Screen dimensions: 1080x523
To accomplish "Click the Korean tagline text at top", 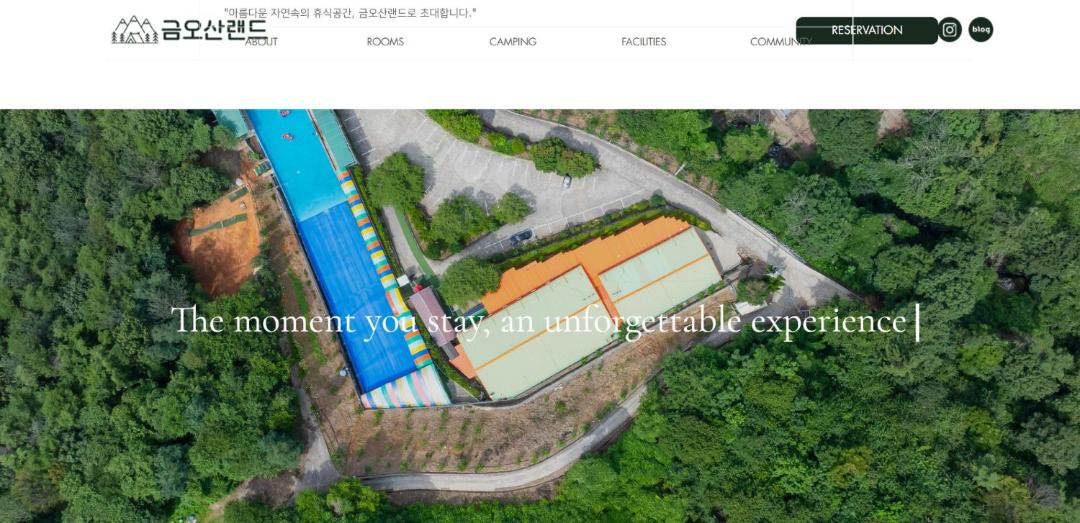I will [350, 13].
